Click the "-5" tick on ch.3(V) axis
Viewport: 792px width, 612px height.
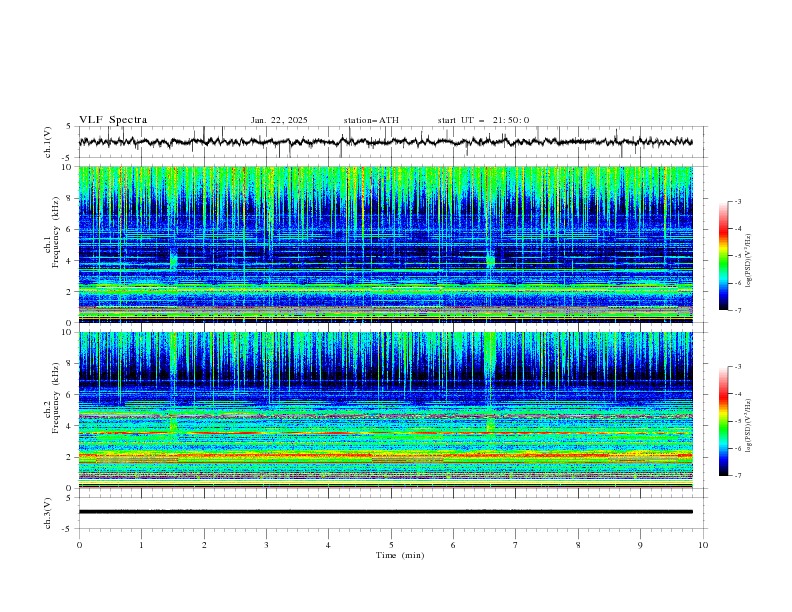click(68, 529)
